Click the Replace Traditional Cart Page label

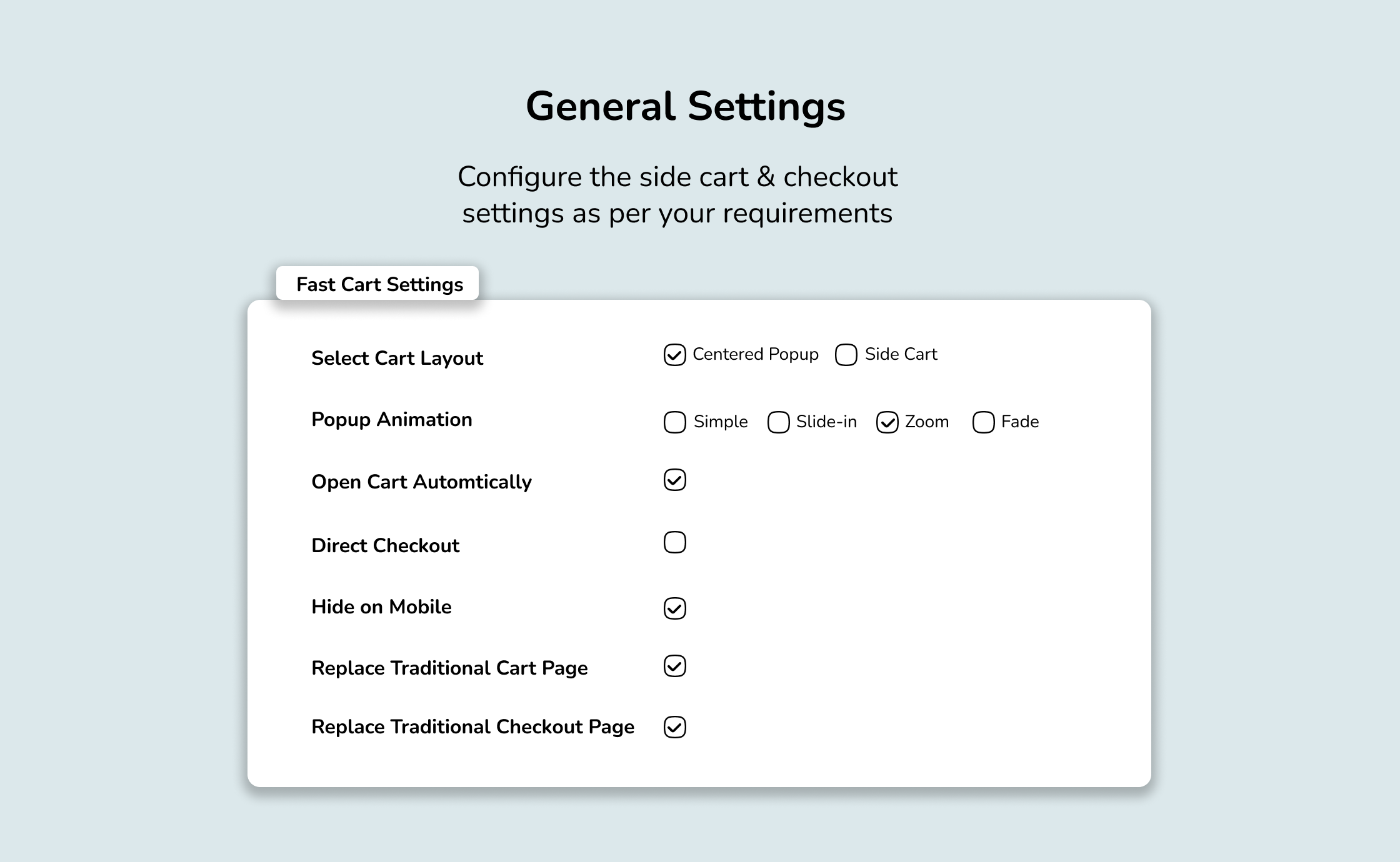pos(449,668)
